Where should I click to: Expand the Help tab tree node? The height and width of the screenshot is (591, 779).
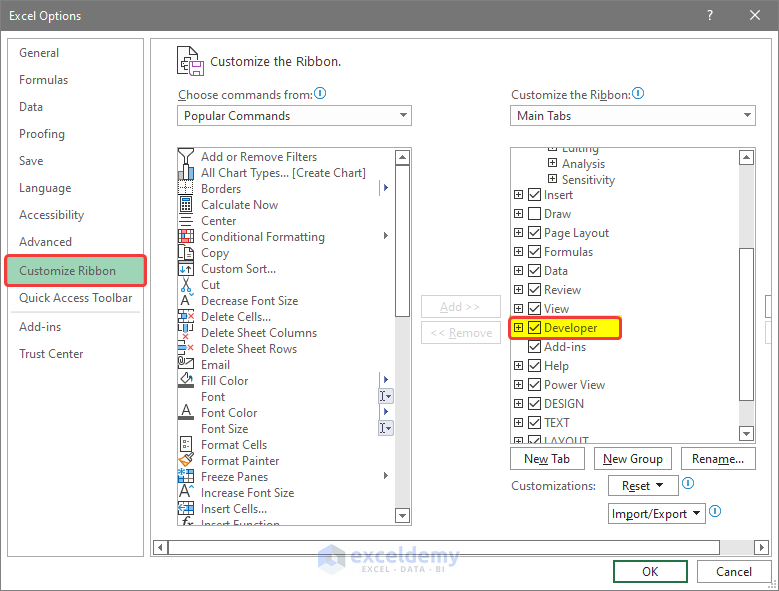[x=518, y=366]
